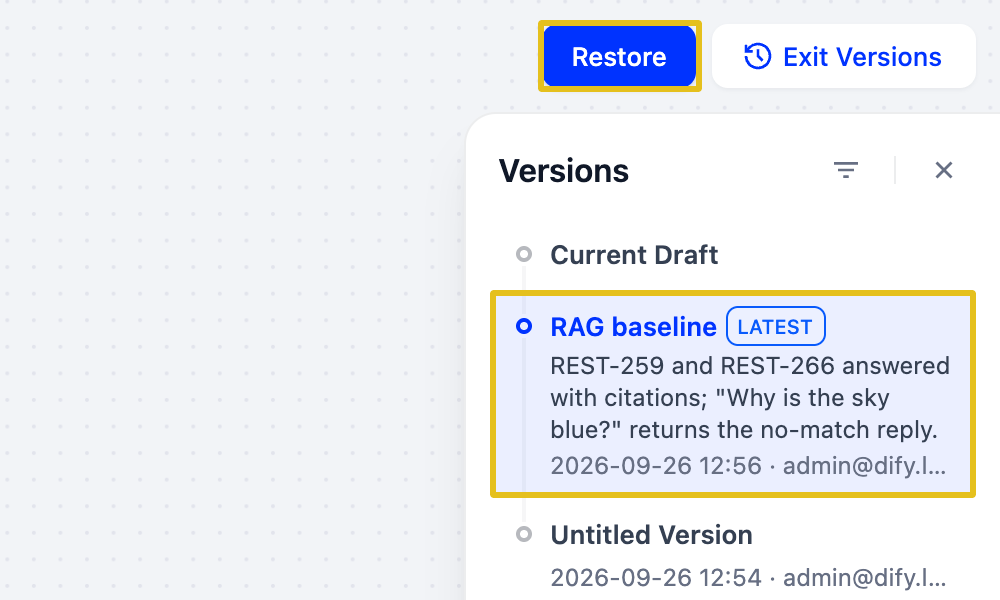The height and width of the screenshot is (600, 1000).
Task: Click the RAG baseline description text
Action: point(751,398)
